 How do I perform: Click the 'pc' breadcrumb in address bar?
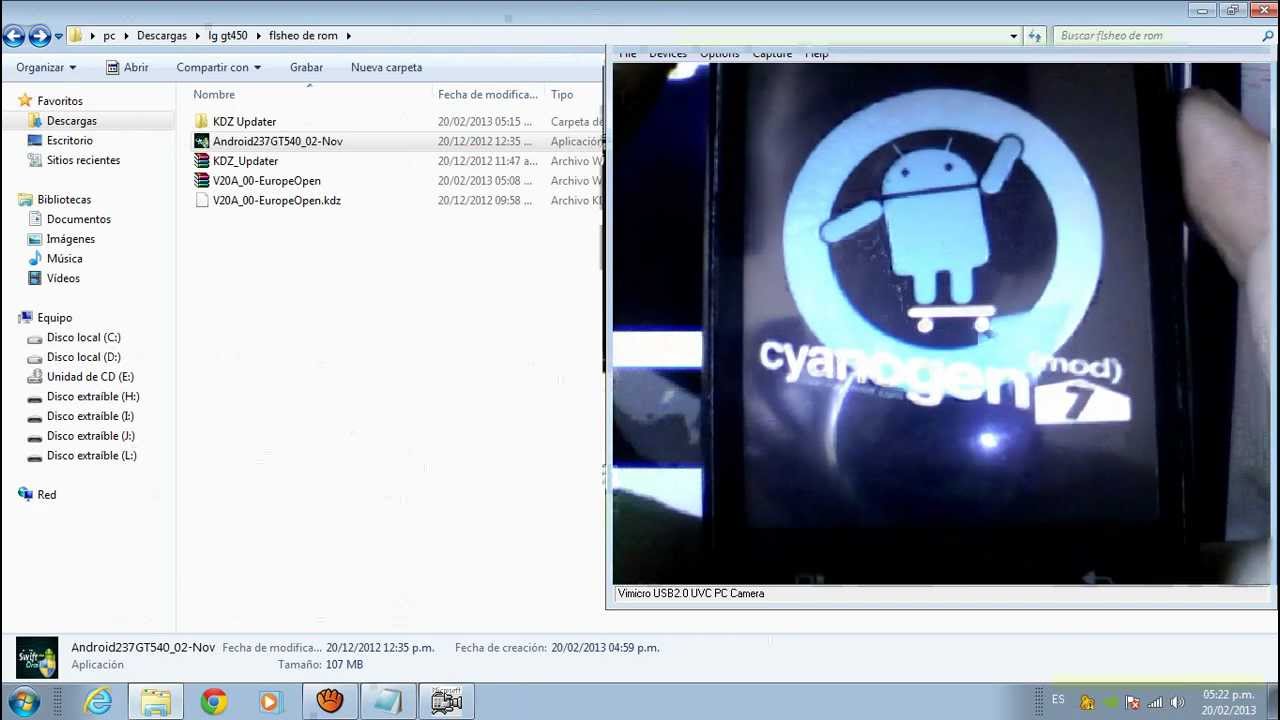[109, 36]
